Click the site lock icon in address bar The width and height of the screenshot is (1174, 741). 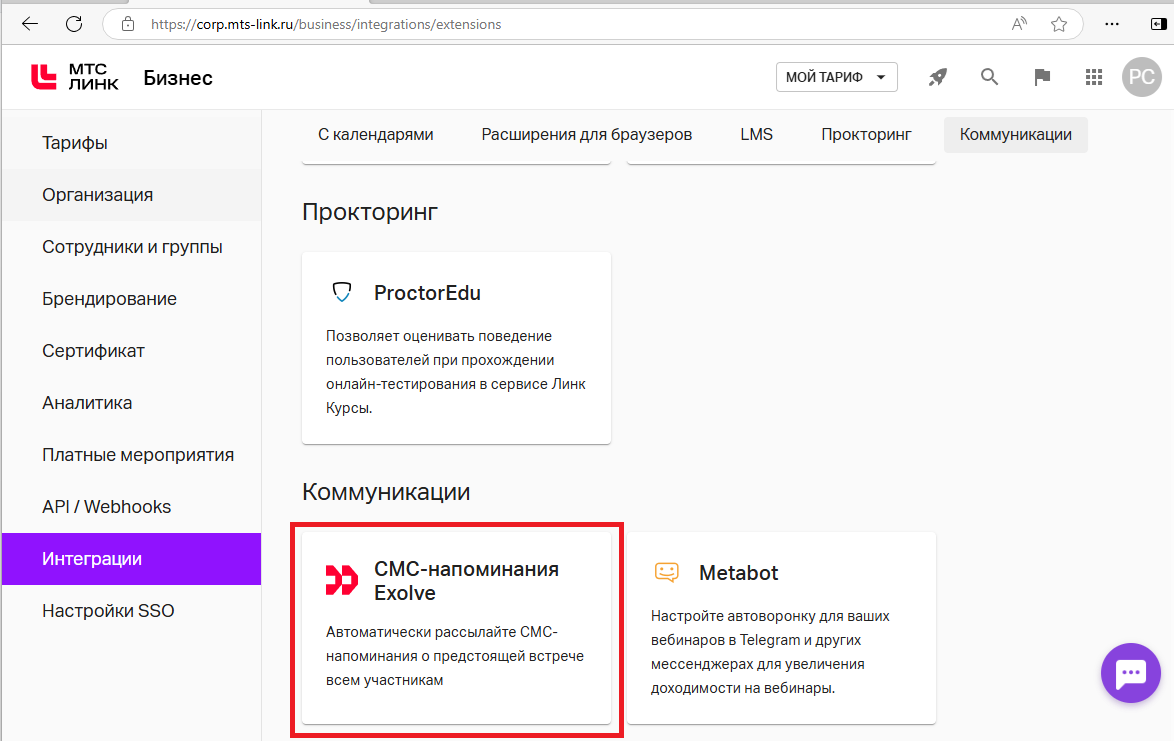[128, 24]
